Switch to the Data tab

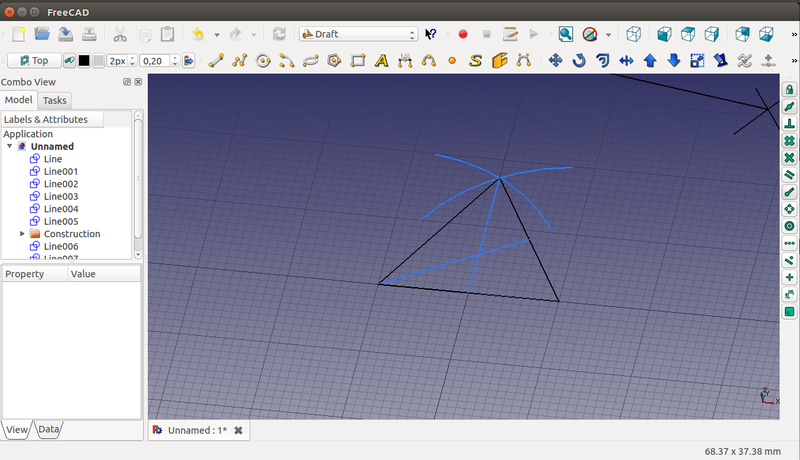pyautogui.click(x=49, y=429)
